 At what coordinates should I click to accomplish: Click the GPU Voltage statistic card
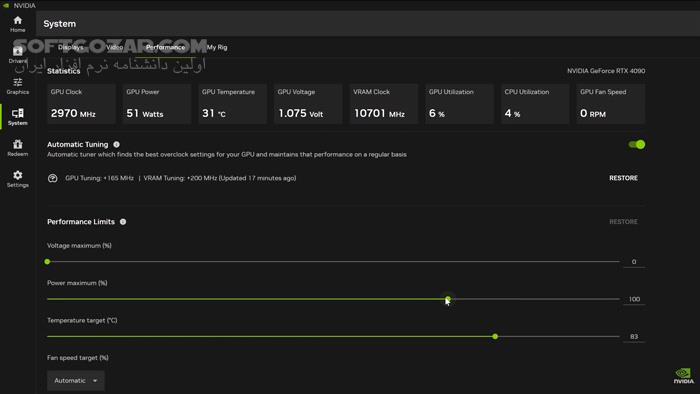point(308,104)
